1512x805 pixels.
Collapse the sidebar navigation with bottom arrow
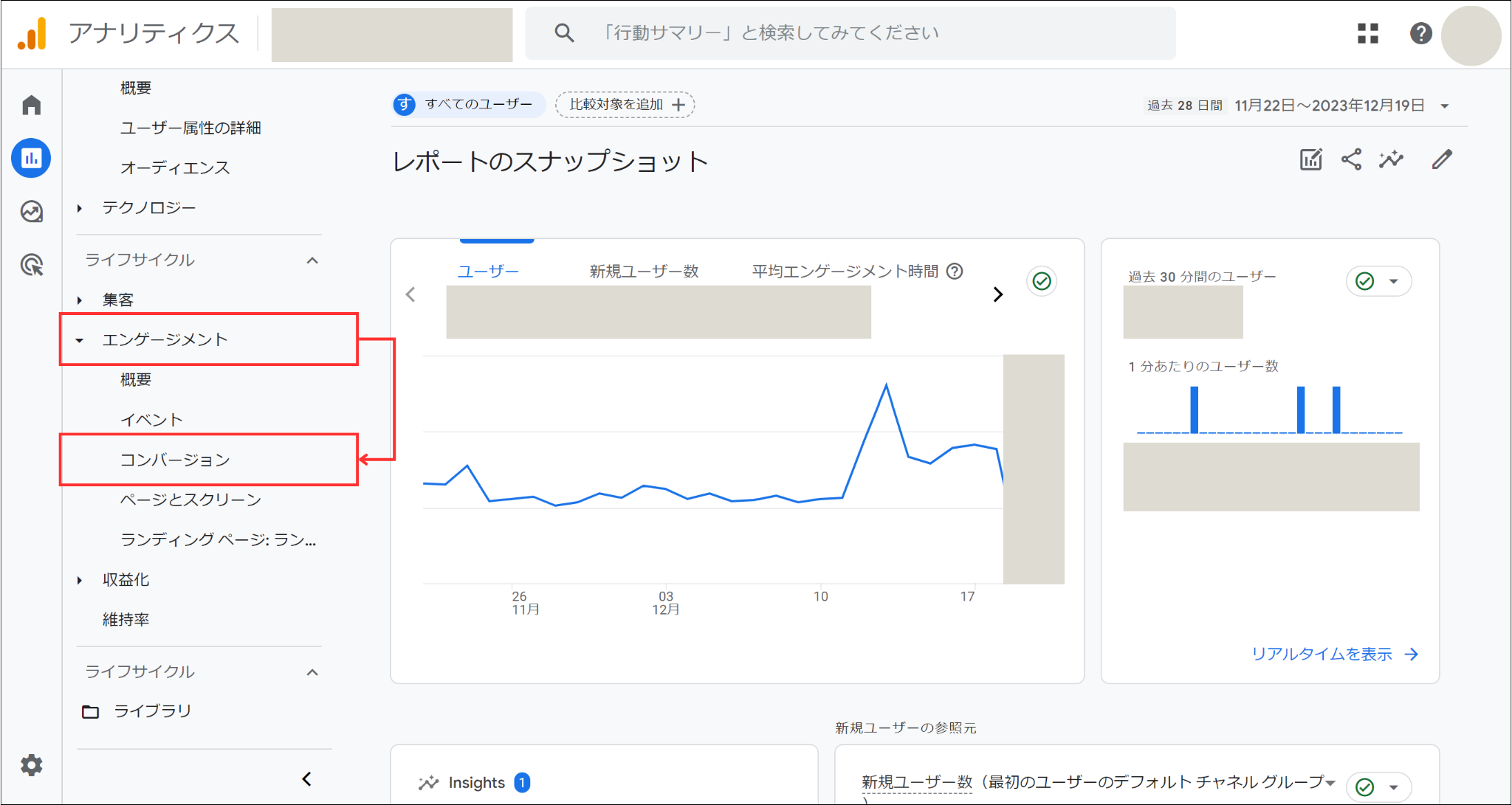(x=306, y=778)
